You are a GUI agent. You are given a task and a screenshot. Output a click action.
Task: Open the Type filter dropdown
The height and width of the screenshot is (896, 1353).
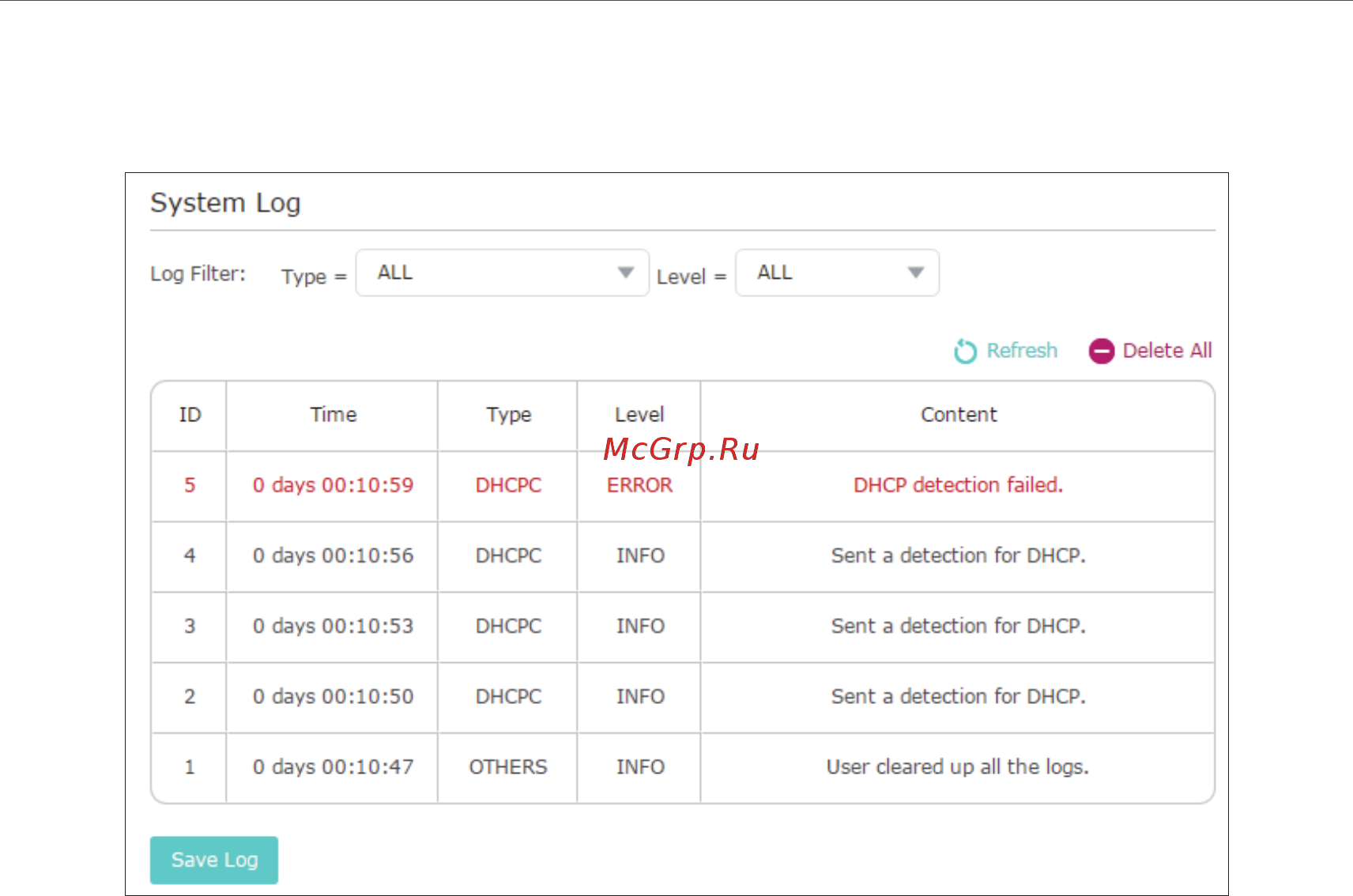tap(503, 273)
